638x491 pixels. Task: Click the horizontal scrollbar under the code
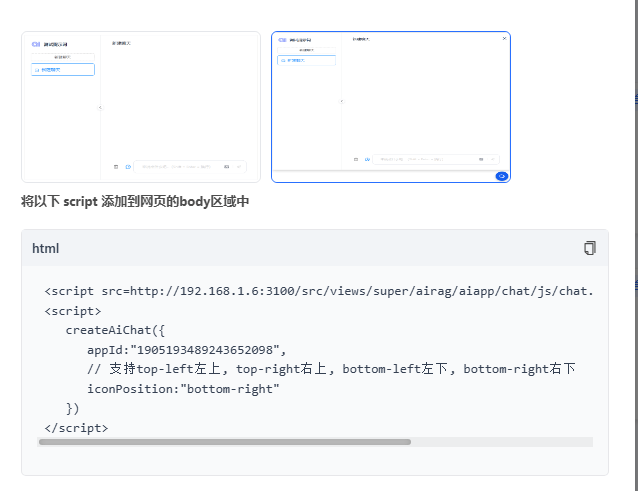point(225,442)
